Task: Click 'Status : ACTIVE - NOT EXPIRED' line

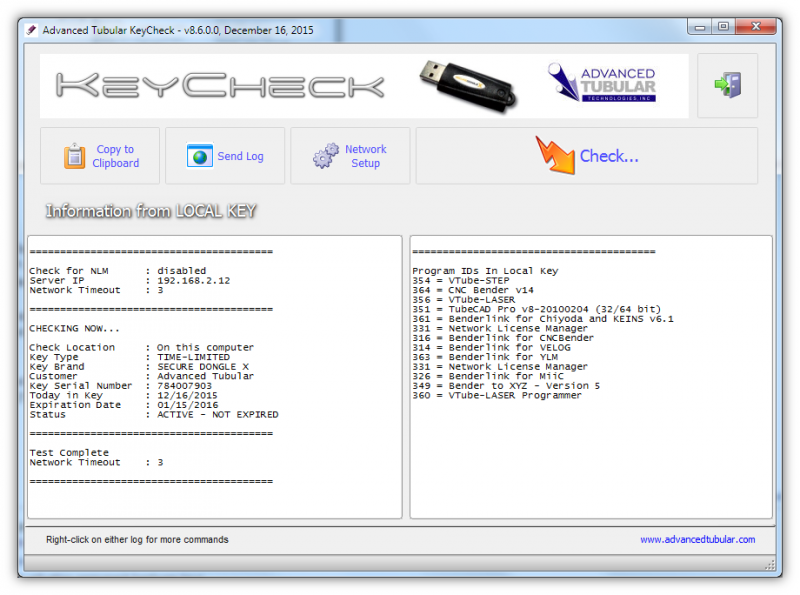Action: tap(154, 415)
